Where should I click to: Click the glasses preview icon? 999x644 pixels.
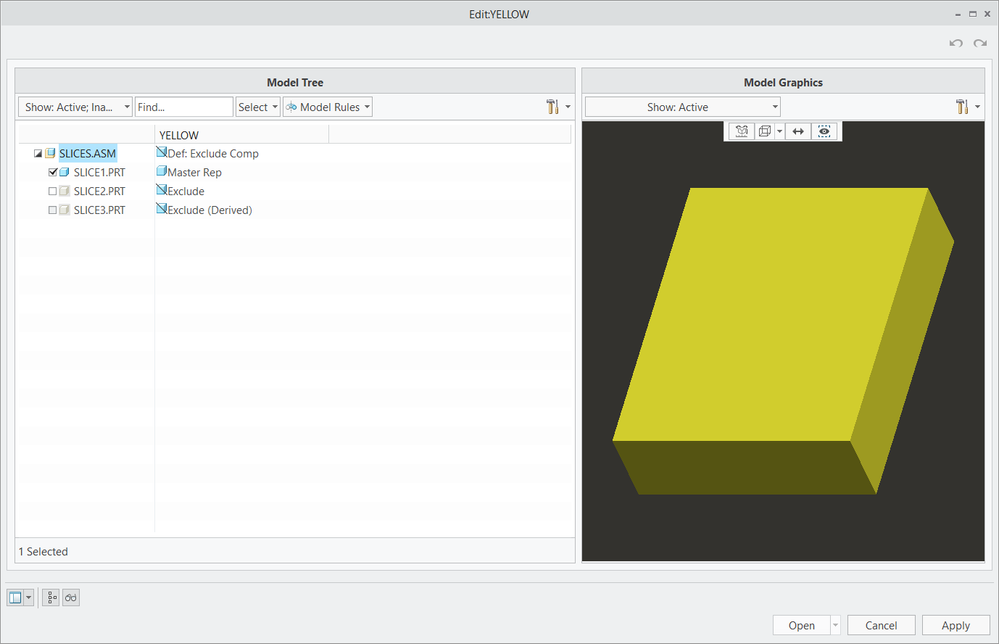[71, 597]
